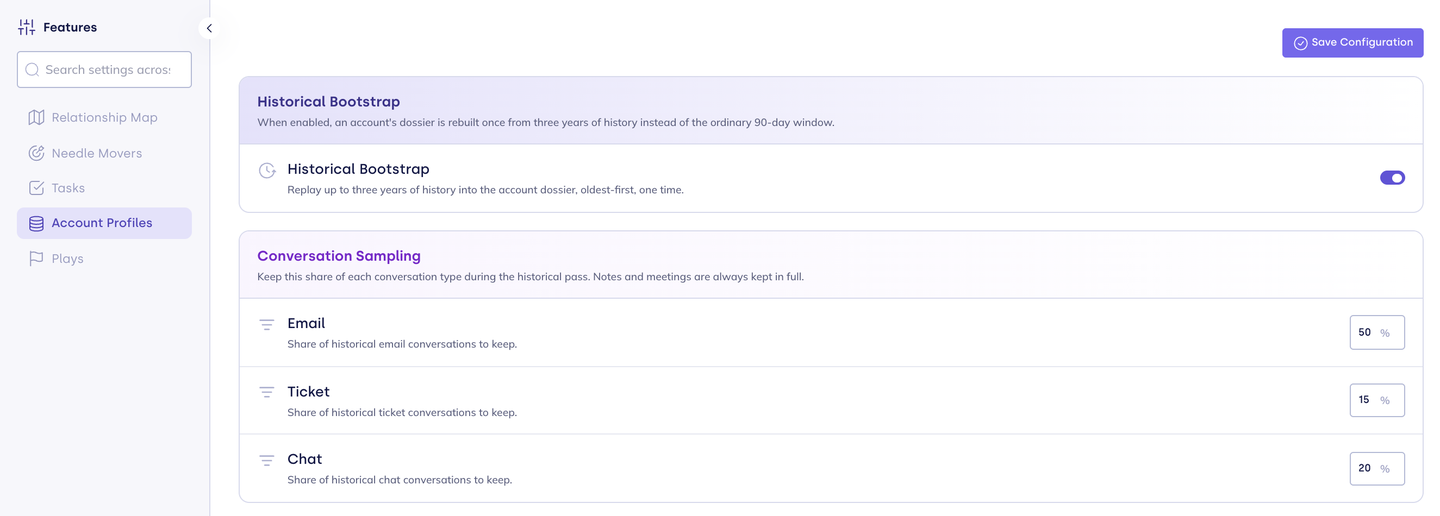Open Relationship Map in sidebar
This screenshot has width=1440, height=516.
pos(104,118)
